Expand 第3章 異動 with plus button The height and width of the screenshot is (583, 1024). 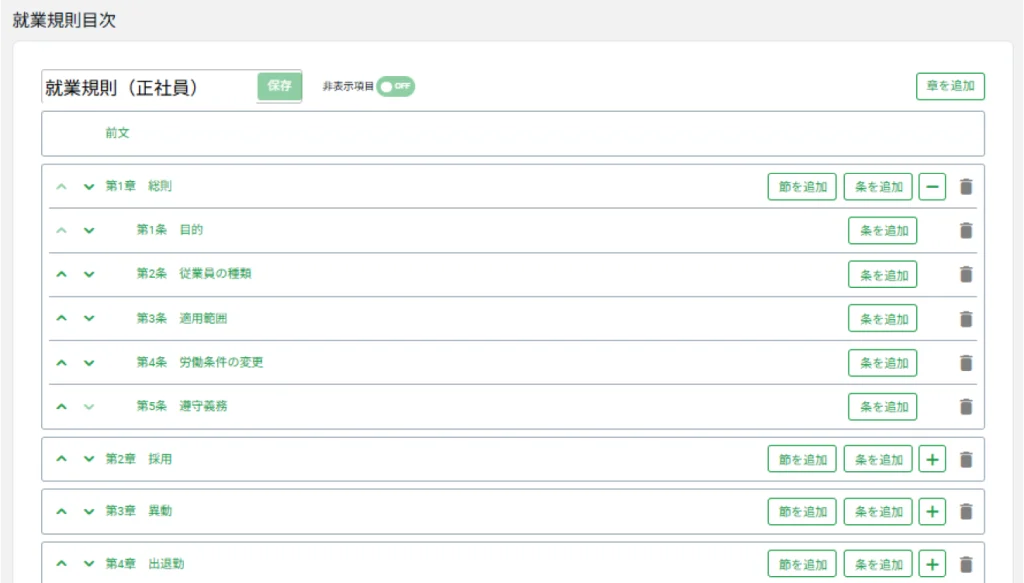[931, 511]
